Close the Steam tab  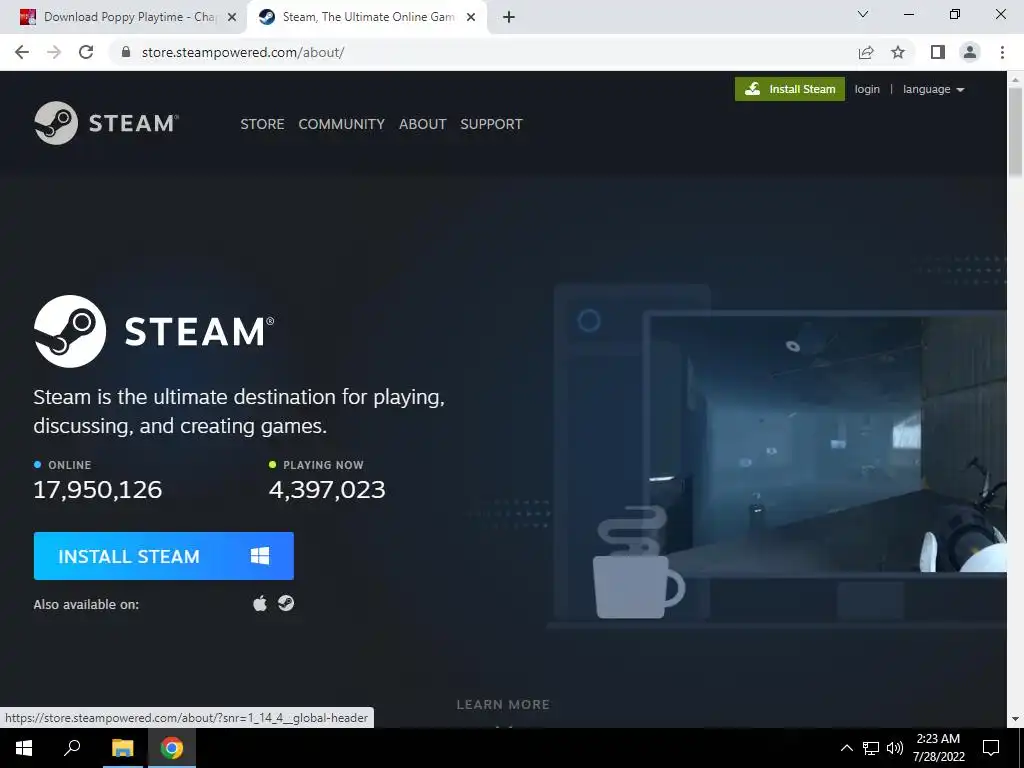[471, 17]
